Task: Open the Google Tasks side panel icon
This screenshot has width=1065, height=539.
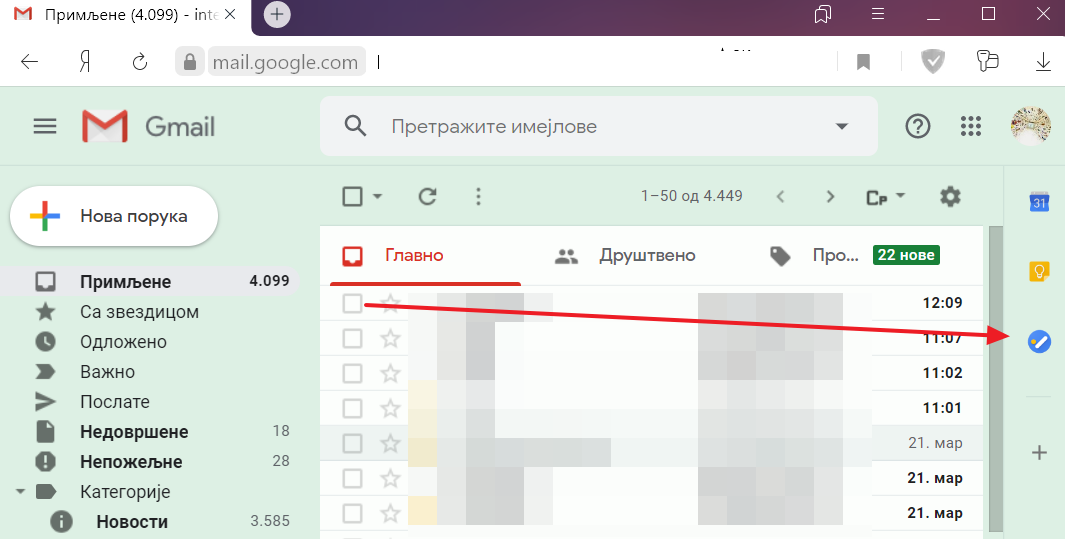Action: click(x=1039, y=342)
